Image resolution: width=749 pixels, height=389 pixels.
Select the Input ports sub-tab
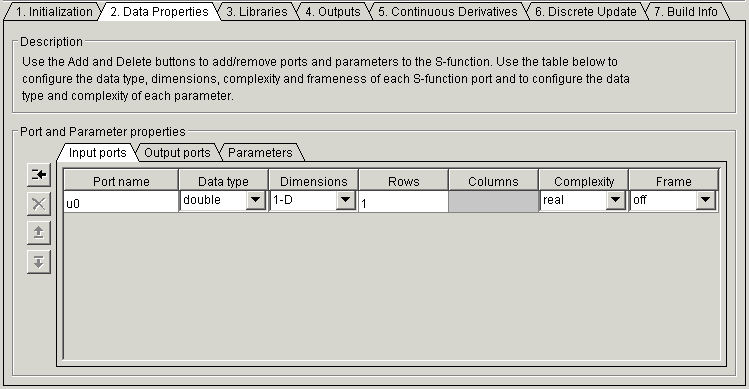click(97, 152)
